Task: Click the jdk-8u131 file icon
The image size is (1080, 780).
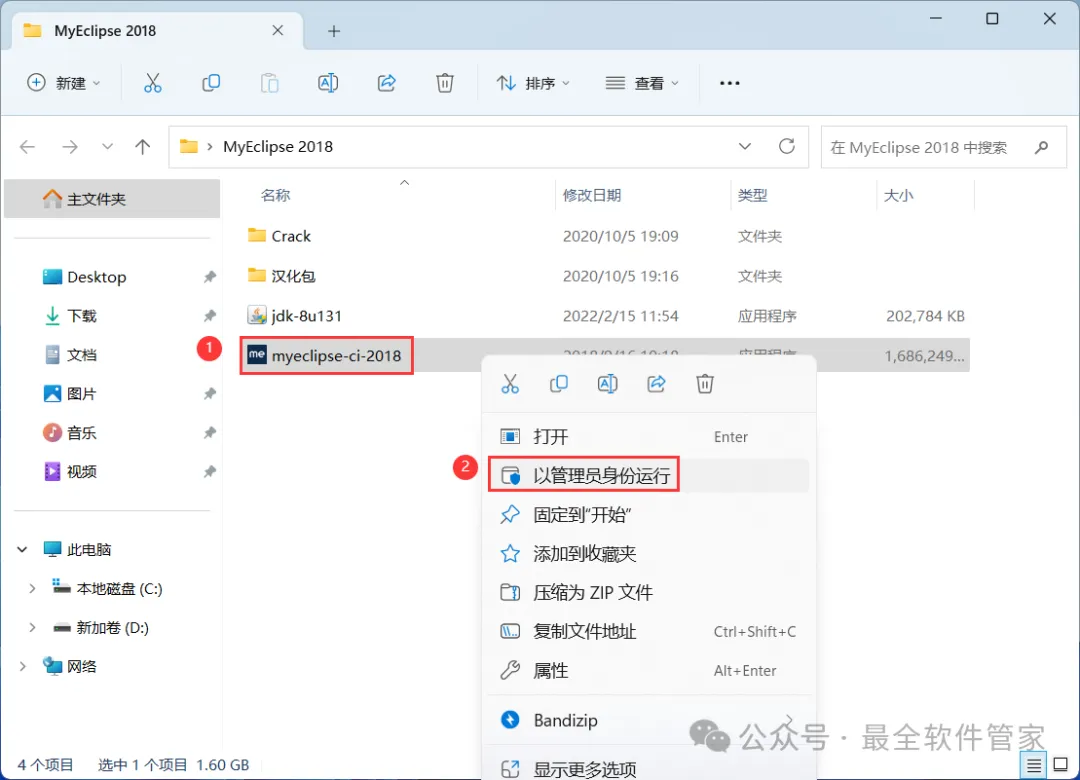Action: [x=257, y=316]
